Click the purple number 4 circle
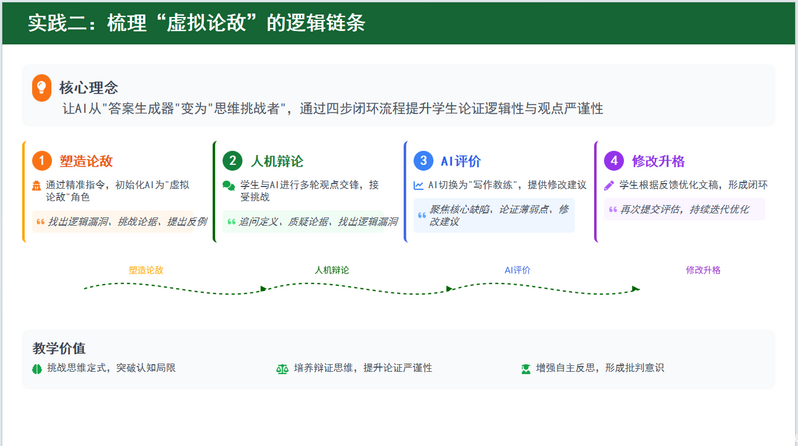This screenshot has width=798, height=446. point(613,160)
